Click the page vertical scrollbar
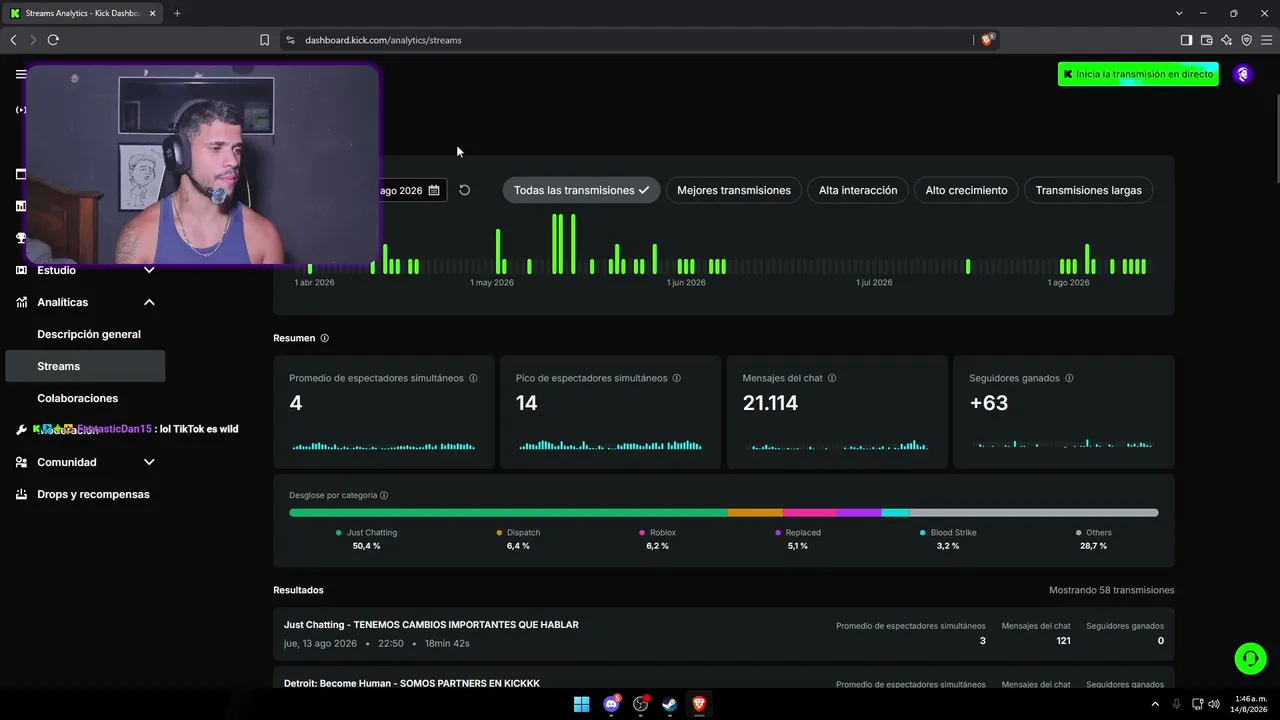 coord(1276,140)
